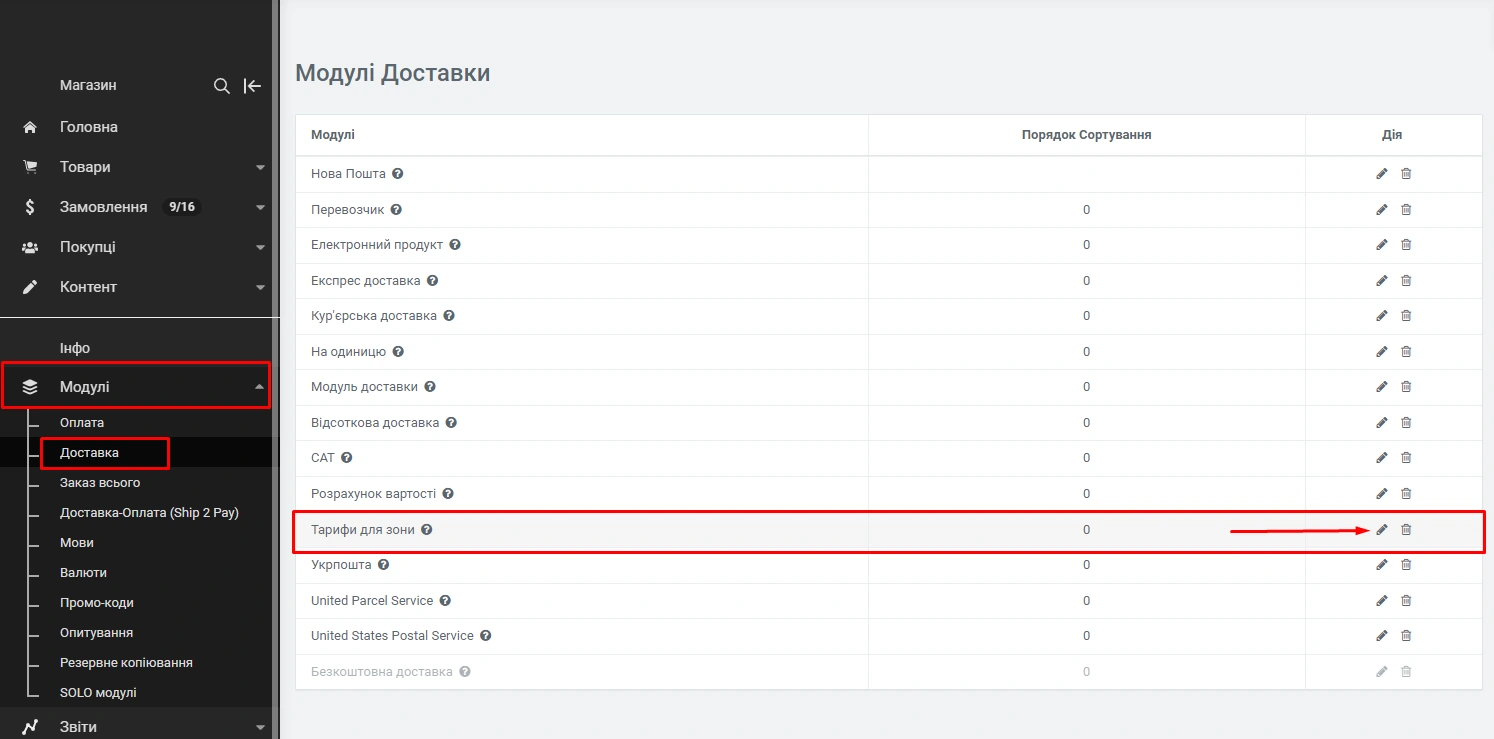
Task: Open the sidebar search magnifier icon
Action: tap(222, 86)
